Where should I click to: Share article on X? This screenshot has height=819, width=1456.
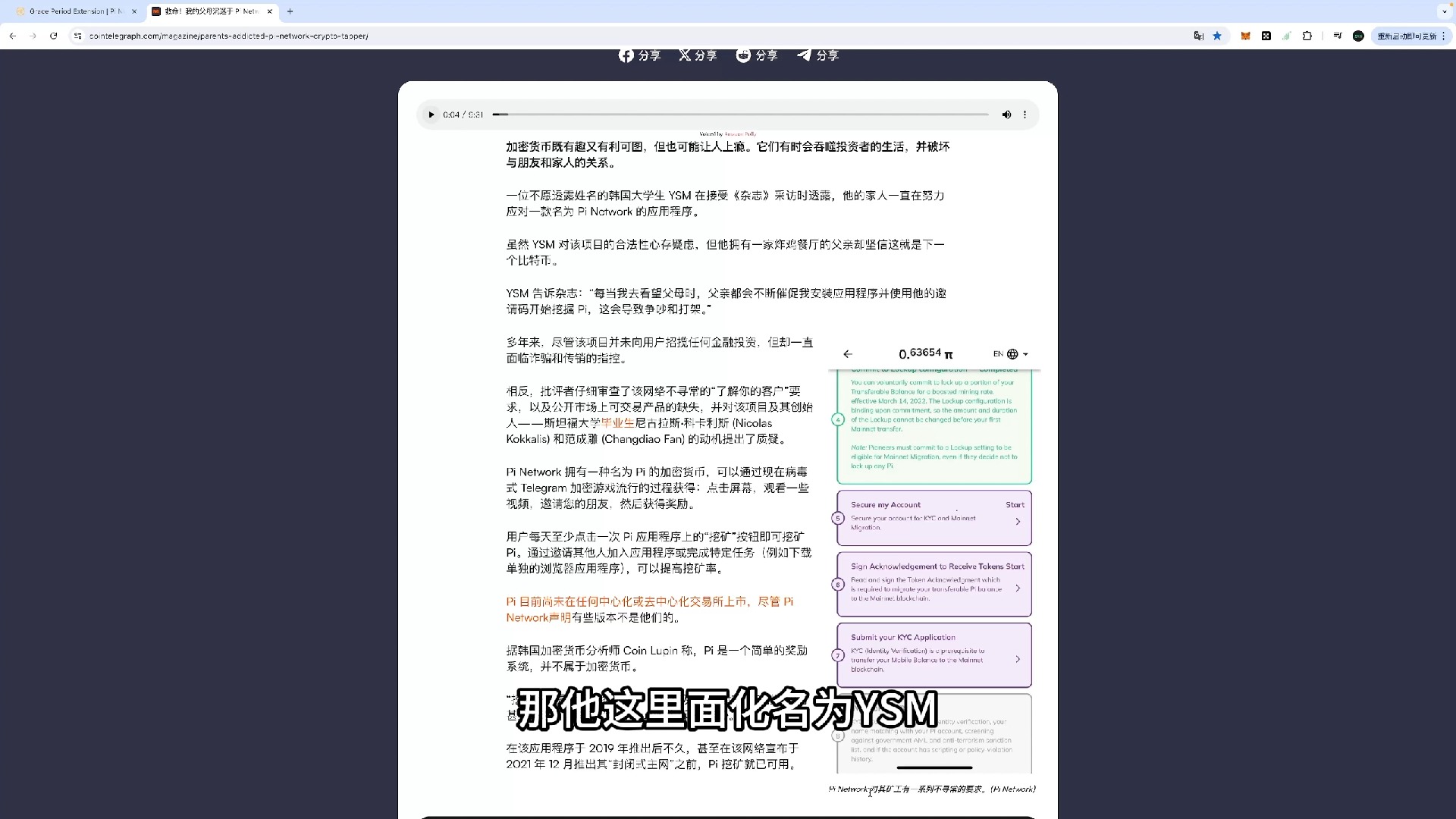coord(698,55)
